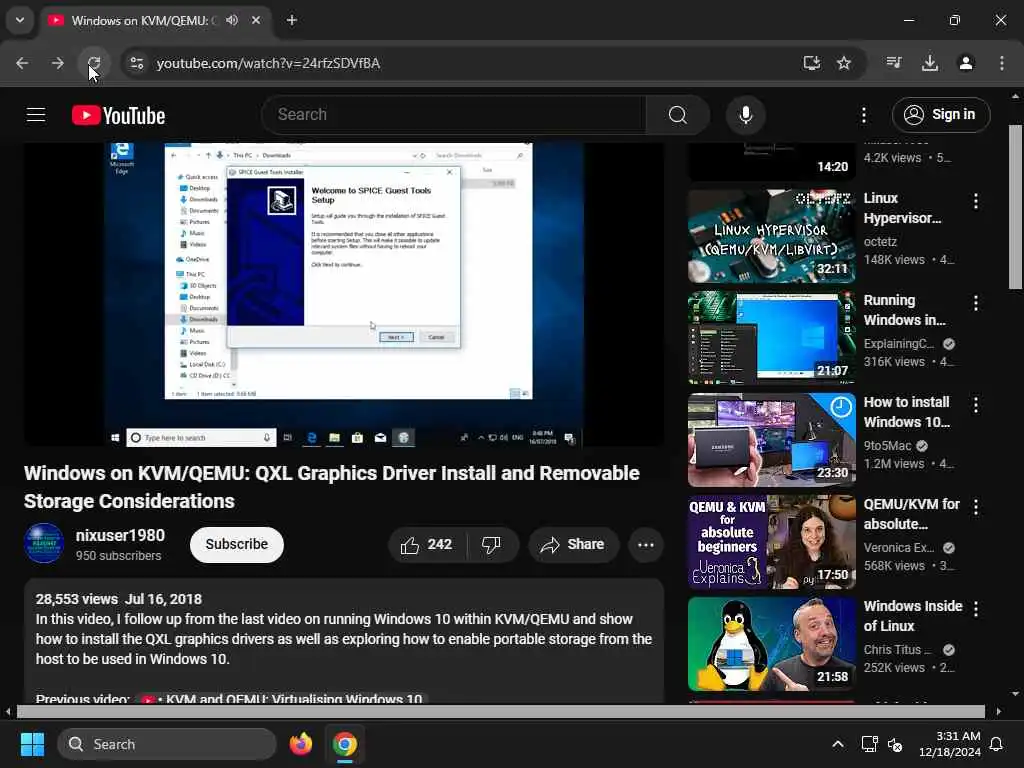The height and width of the screenshot is (768, 1024).
Task: Click the network tray icon
Action: 869,744
